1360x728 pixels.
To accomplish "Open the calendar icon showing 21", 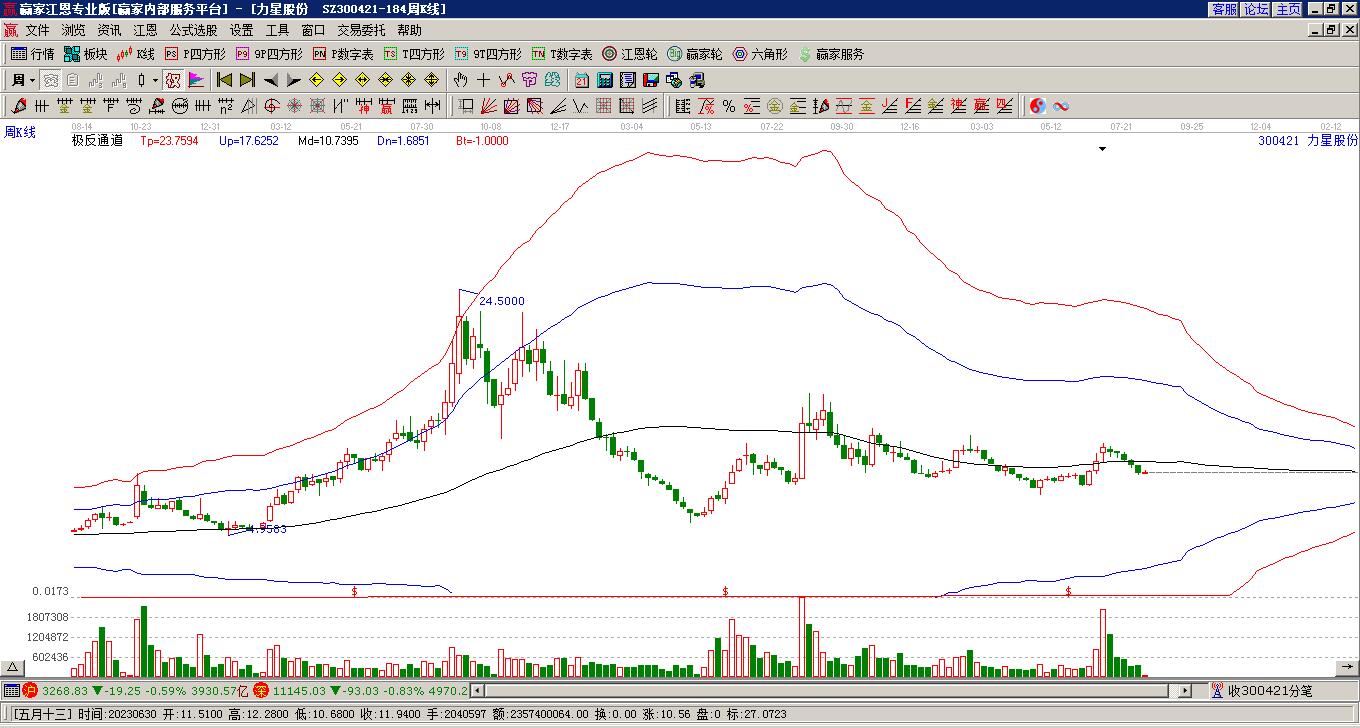I will [x=582, y=80].
